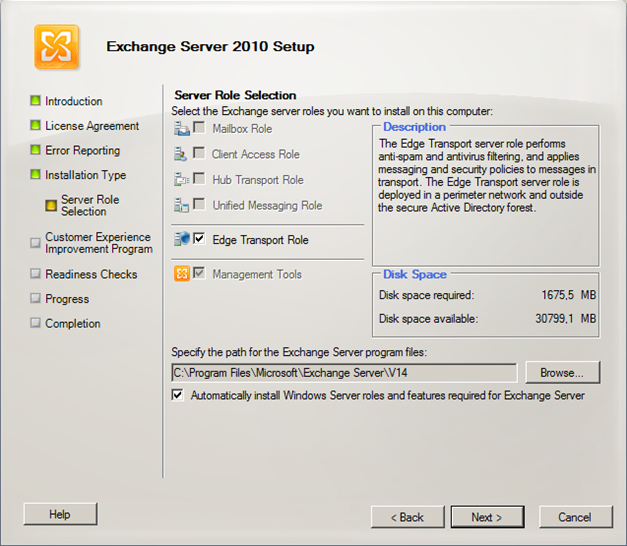
Task: Check the Mailbox Role checkbox
Action: coord(199,128)
